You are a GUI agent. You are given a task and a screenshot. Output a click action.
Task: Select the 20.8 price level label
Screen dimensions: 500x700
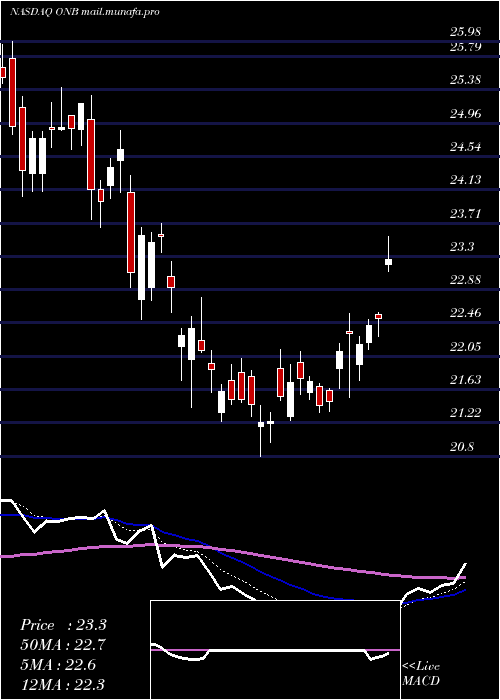click(462, 446)
